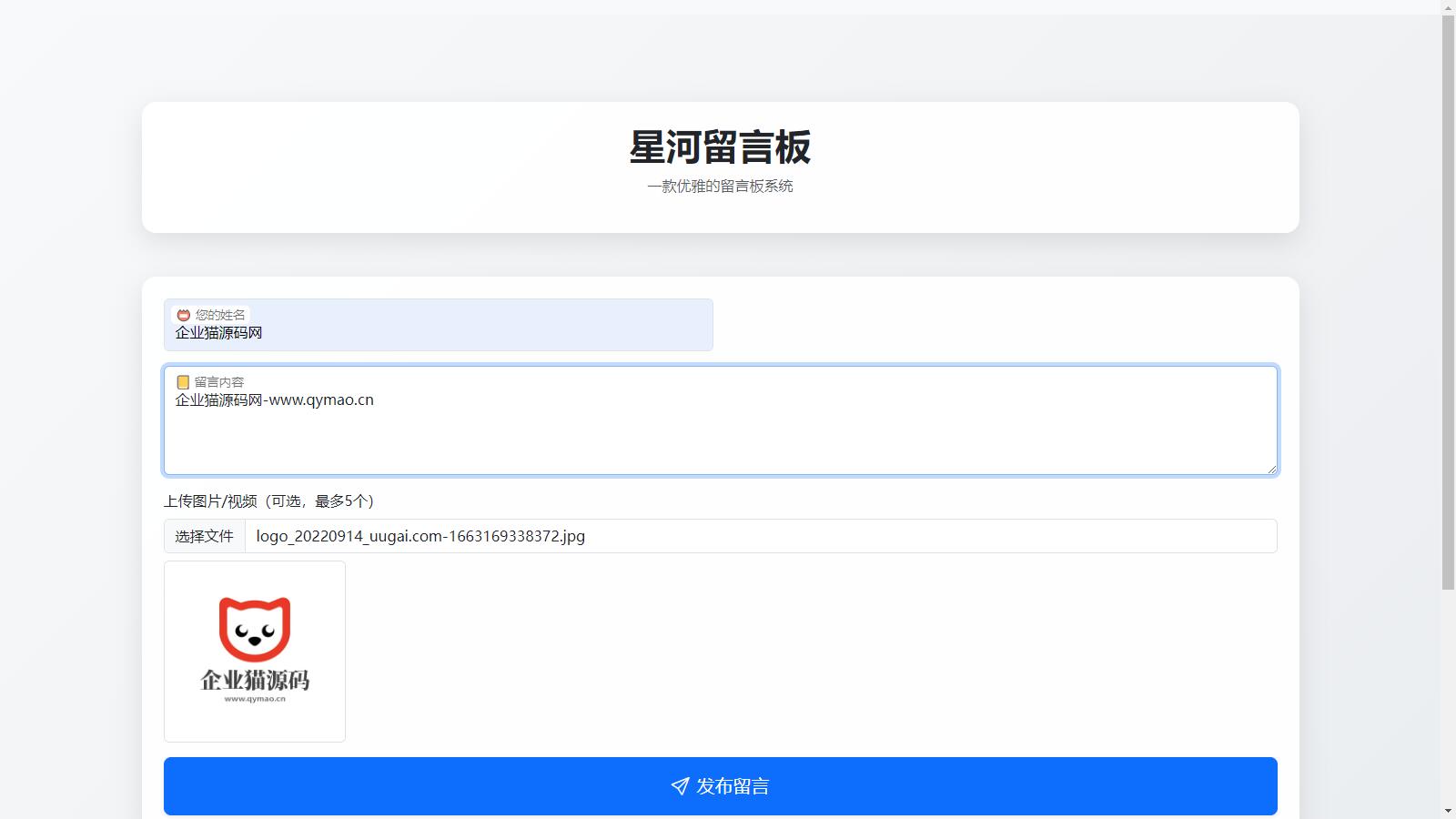Click the page's vertical scrollbar thumb

[x=1448, y=300]
